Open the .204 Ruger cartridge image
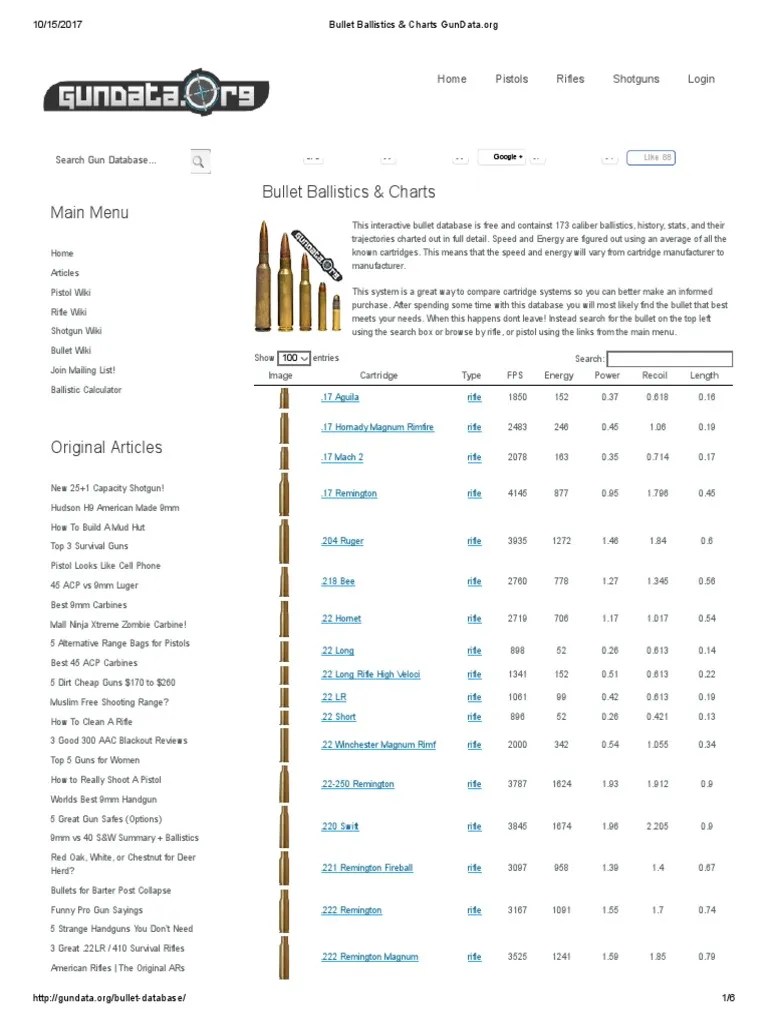 (x=284, y=541)
